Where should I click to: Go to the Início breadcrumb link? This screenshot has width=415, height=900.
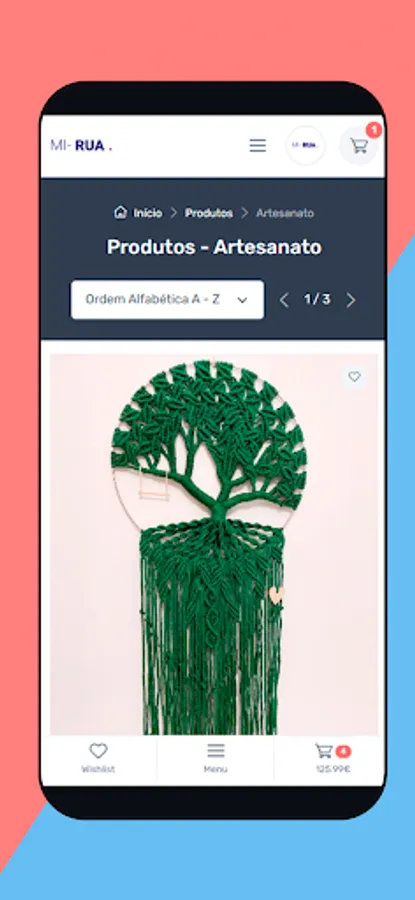coord(148,213)
